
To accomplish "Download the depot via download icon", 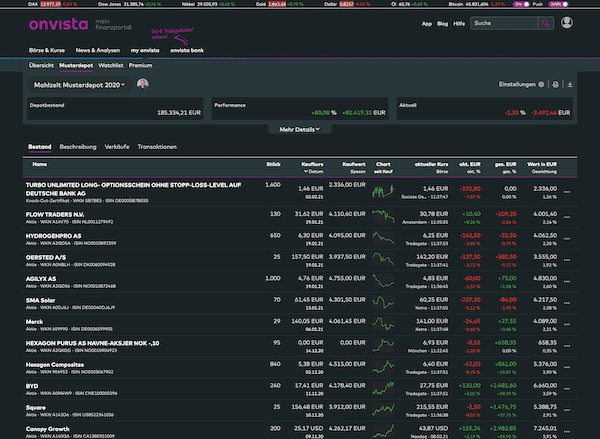I will pos(570,85).
